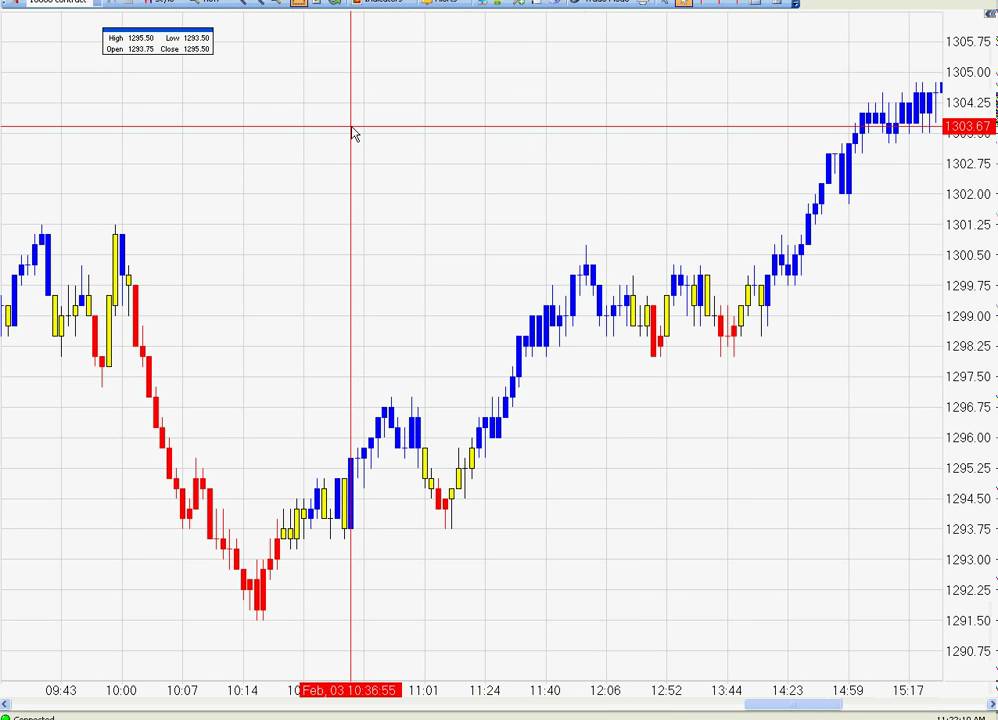The image size is (998, 720).
Task: Click the 10:07 time axis label
Action: [182, 691]
